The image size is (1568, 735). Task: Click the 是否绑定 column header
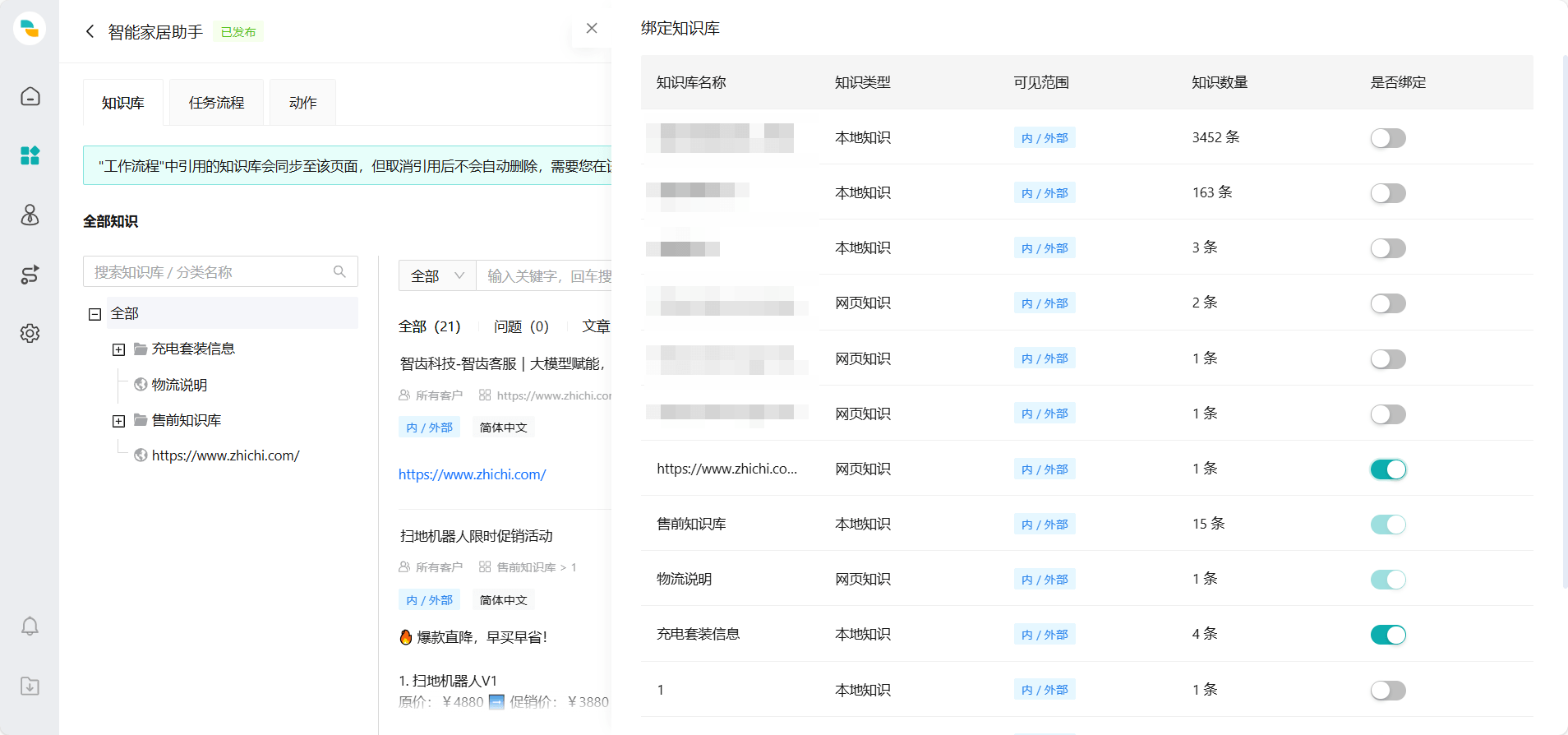(x=1398, y=82)
